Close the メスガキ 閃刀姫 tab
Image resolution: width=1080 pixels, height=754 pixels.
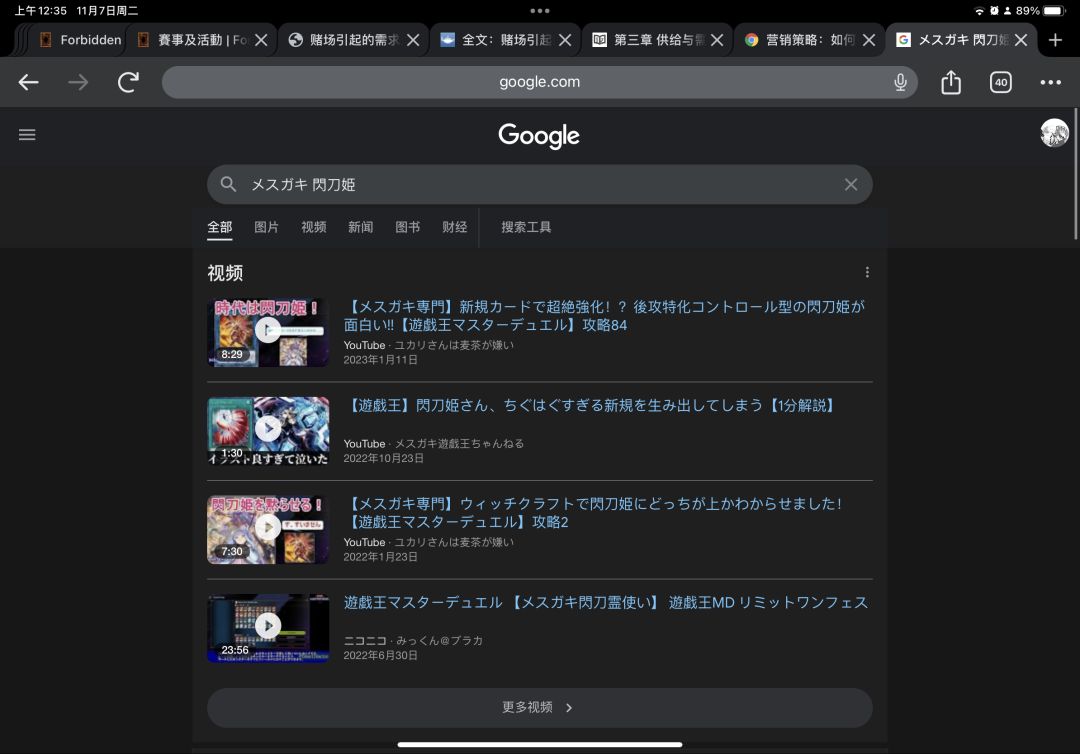pyautogui.click(x=1021, y=40)
